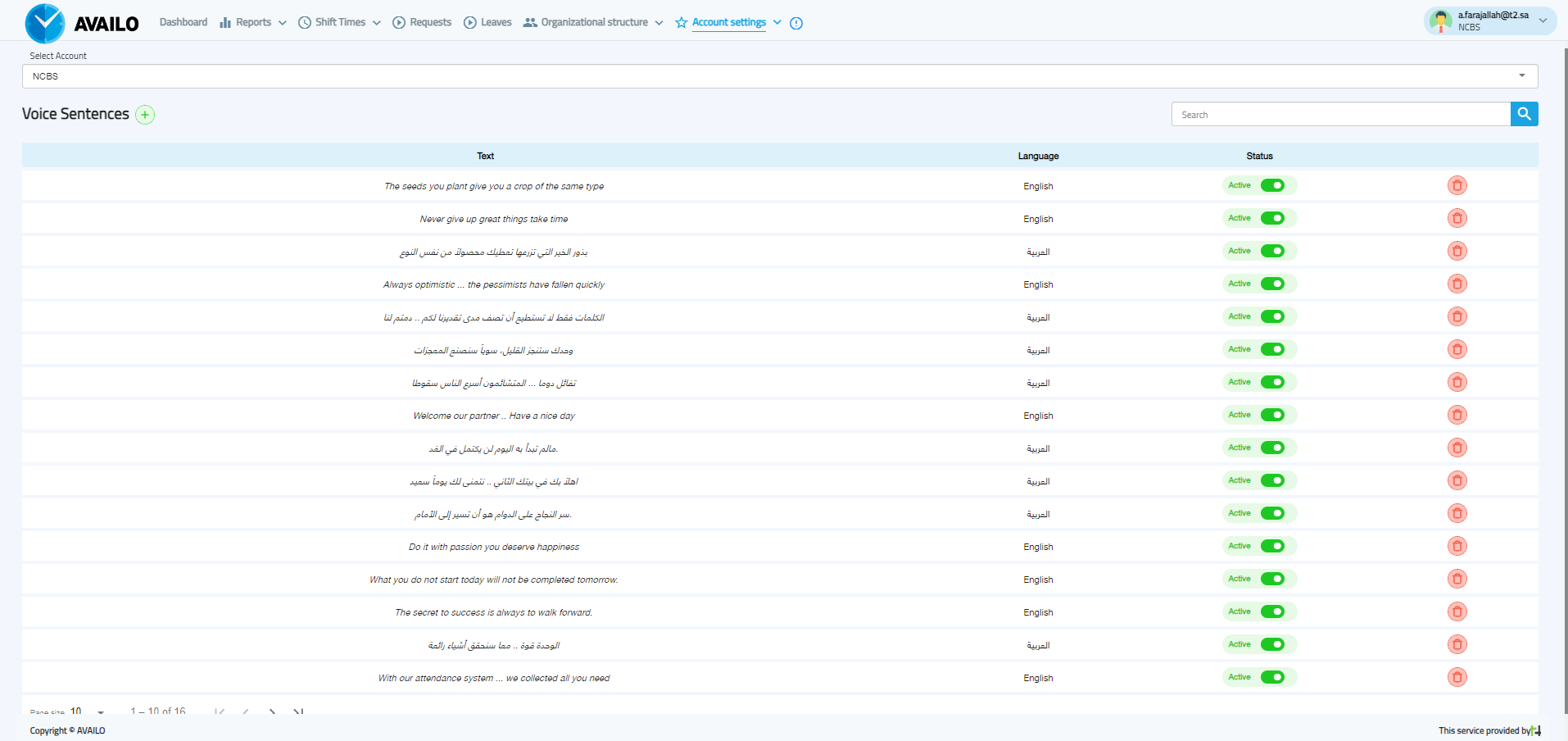This screenshot has height=741, width=1568.
Task: Click the search magnifier button
Action: (x=1524, y=114)
